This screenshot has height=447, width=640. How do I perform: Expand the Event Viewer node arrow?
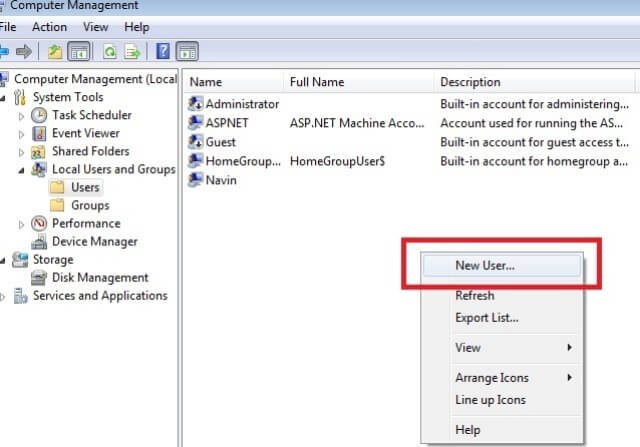(21, 134)
